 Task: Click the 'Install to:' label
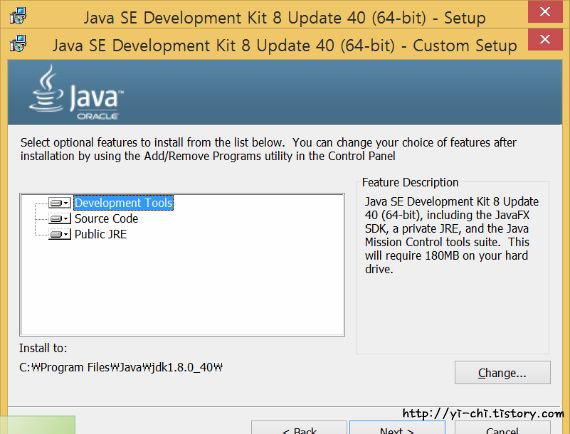(x=43, y=348)
